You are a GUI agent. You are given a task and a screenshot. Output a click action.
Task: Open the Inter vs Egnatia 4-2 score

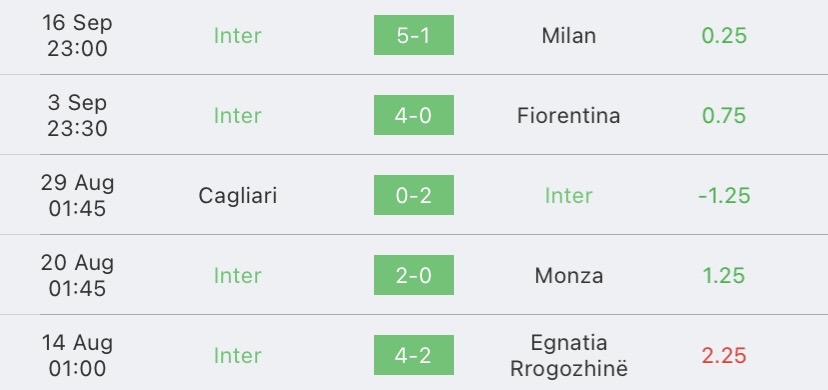tap(413, 355)
